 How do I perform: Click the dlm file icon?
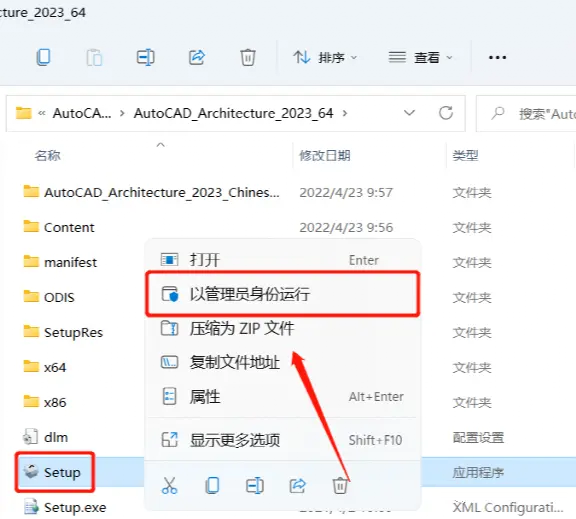30,436
